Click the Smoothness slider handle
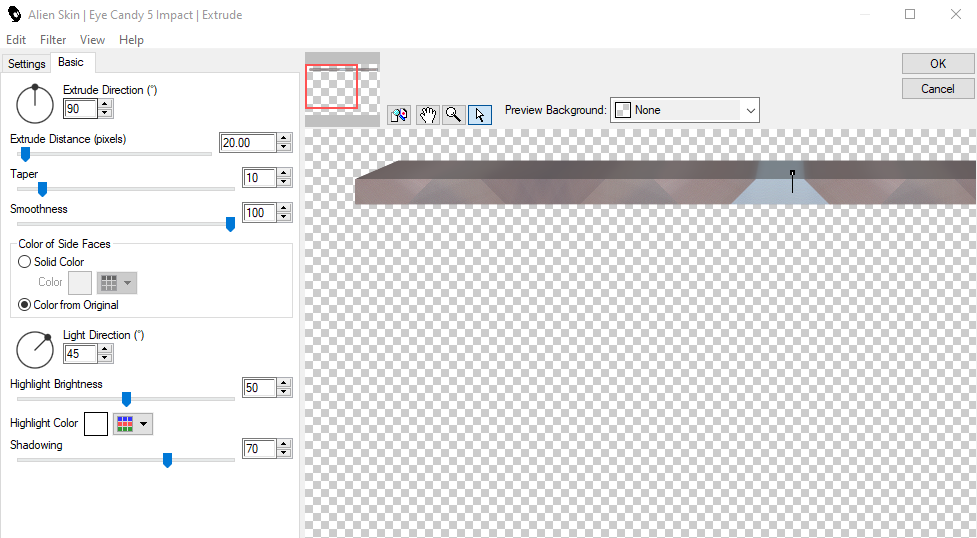977x538 pixels. pyautogui.click(x=230, y=224)
